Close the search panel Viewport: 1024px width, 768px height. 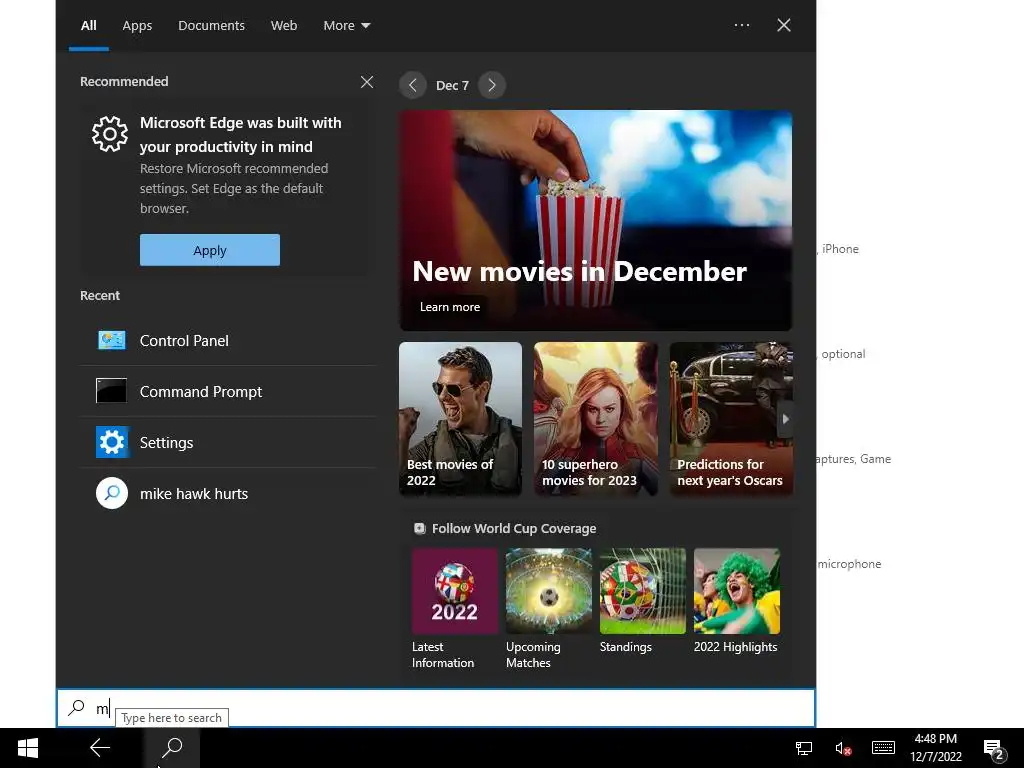tap(784, 25)
